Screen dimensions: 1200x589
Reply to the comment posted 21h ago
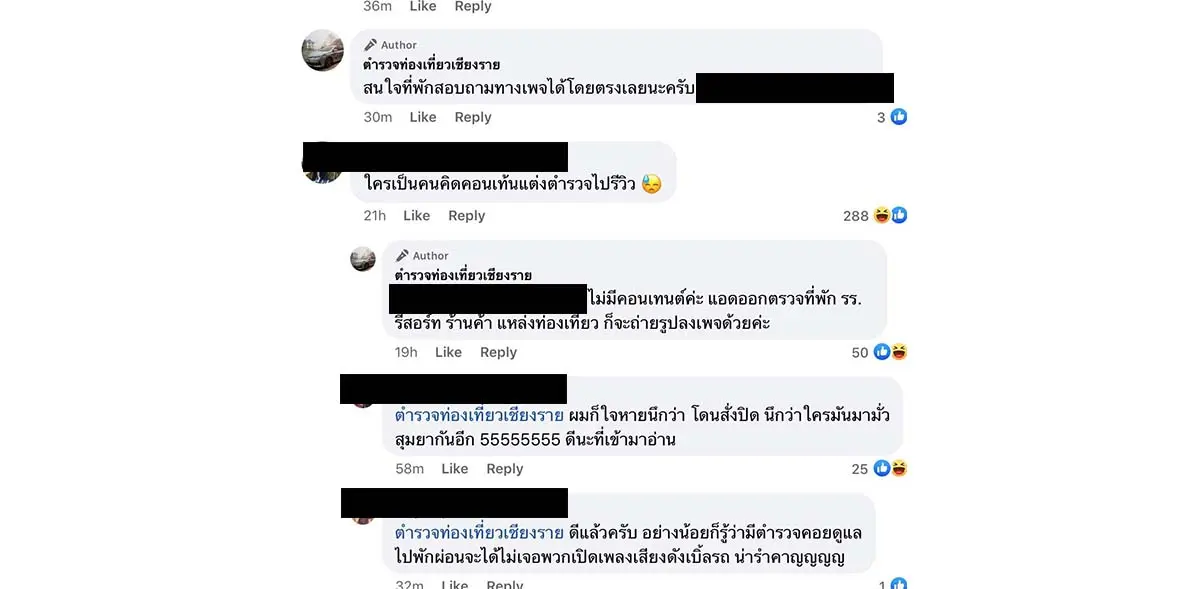466,215
